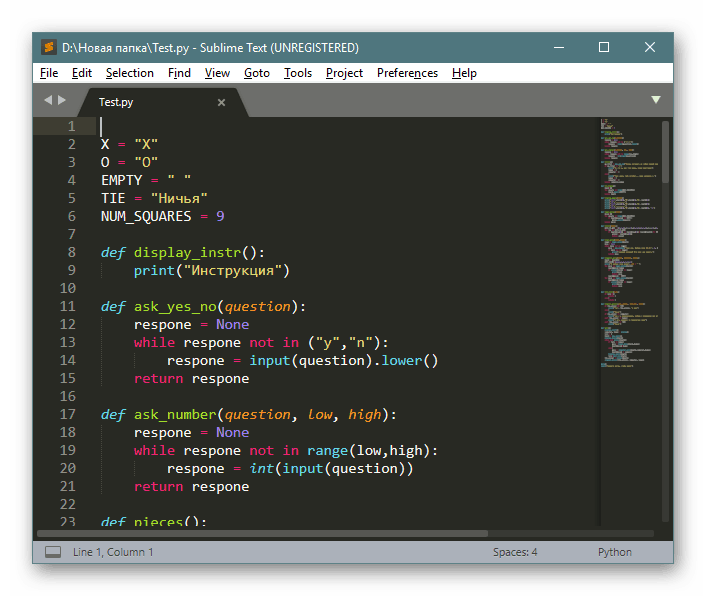Open the Preferences menu
This screenshot has height=596, width=706.
coord(407,73)
